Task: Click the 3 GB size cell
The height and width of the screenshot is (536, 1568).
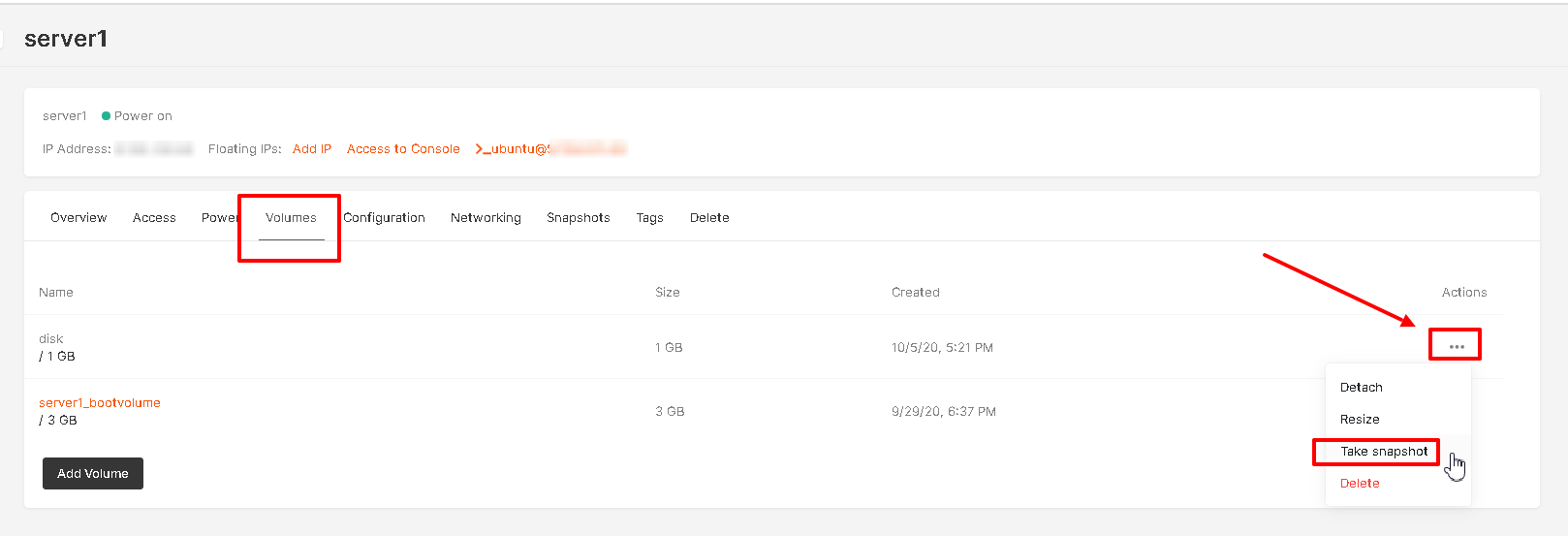Action: tap(670, 411)
